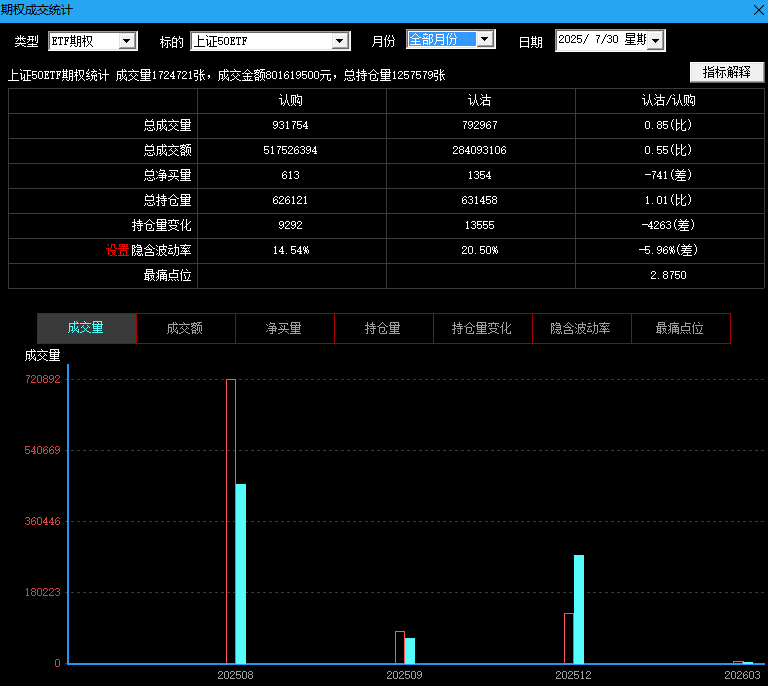Click the ratio value 1.01(比)
This screenshot has width=768, height=686.
tap(668, 200)
